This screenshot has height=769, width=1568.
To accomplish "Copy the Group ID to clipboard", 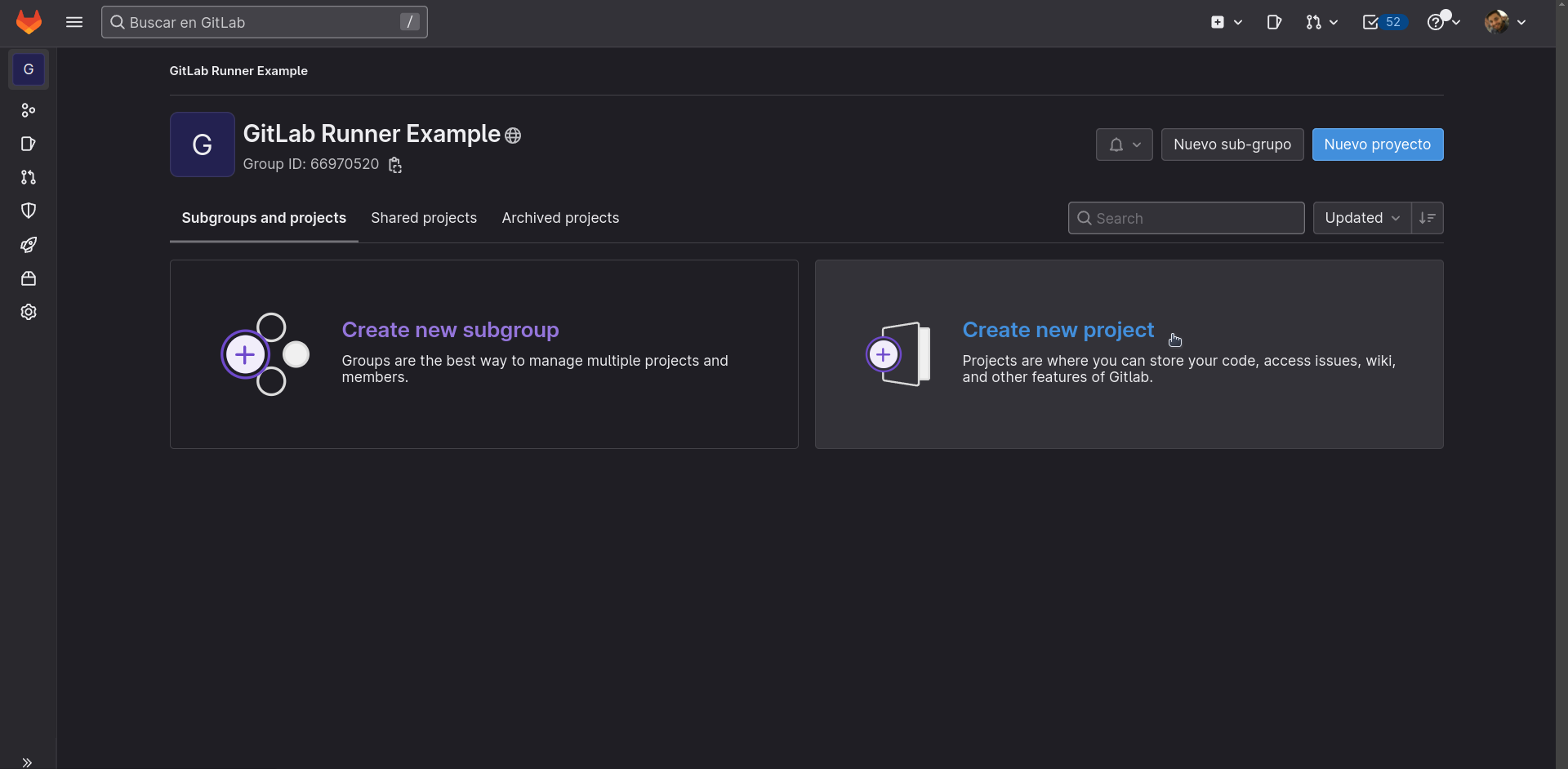I will pyautogui.click(x=395, y=165).
